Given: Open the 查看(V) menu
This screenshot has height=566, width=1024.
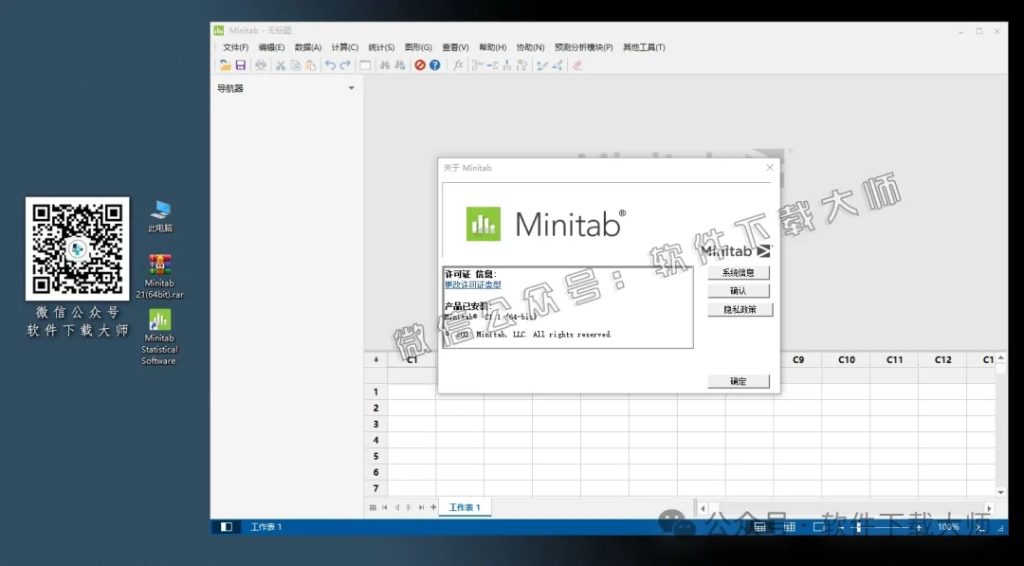Looking at the screenshot, I should 456,48.
